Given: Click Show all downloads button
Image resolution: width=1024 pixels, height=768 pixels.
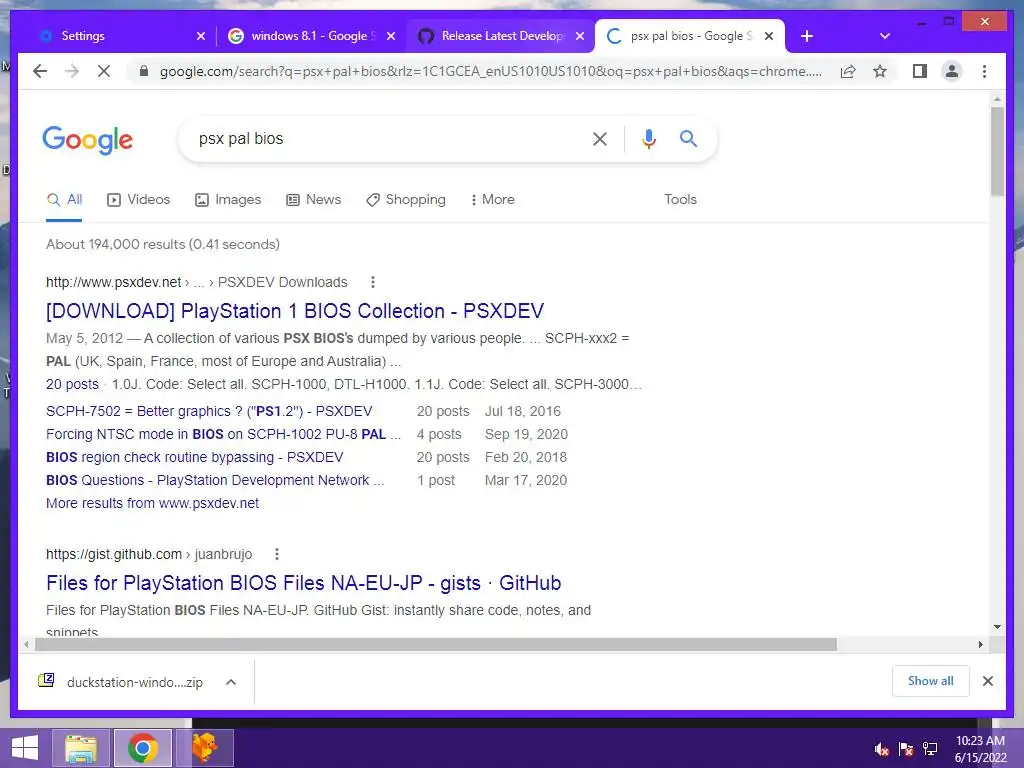Looking at the screenshot, I should (x=931, y=681).
